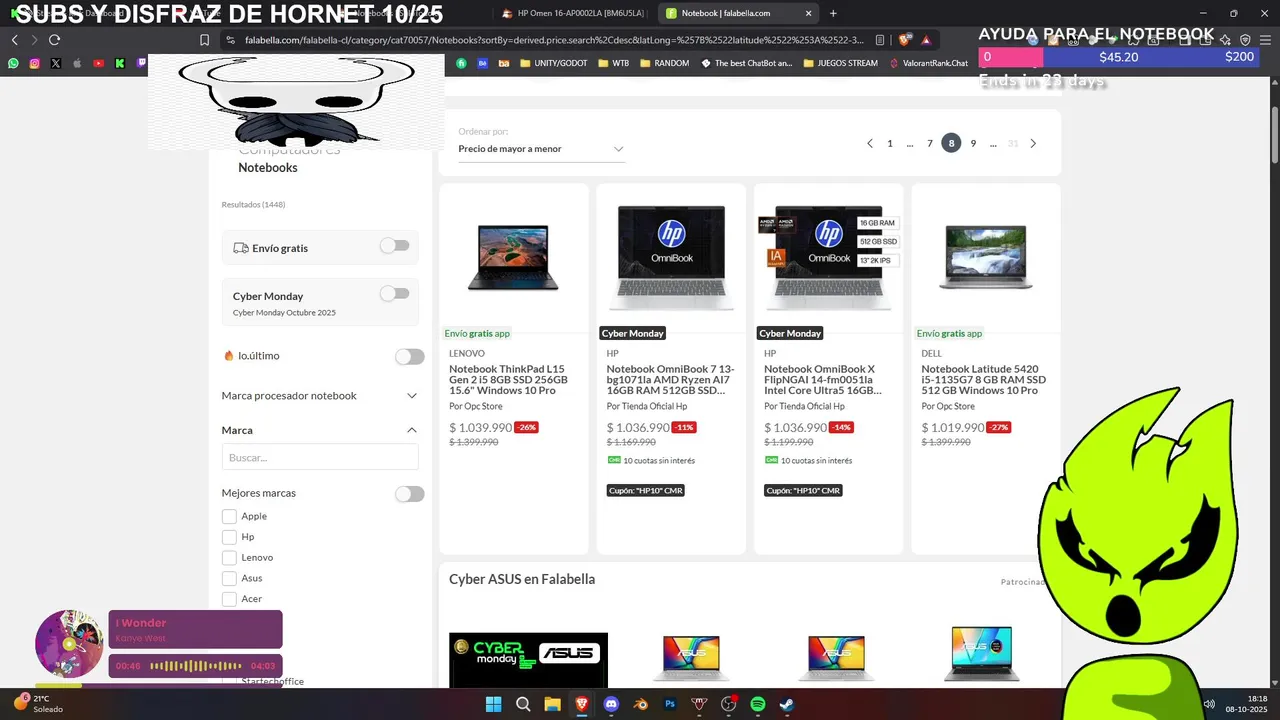Open the Dell Latitude laptop product image
Image resolution: width=1280 pixels, height=720 pixels.
click(x=985, y=256)
